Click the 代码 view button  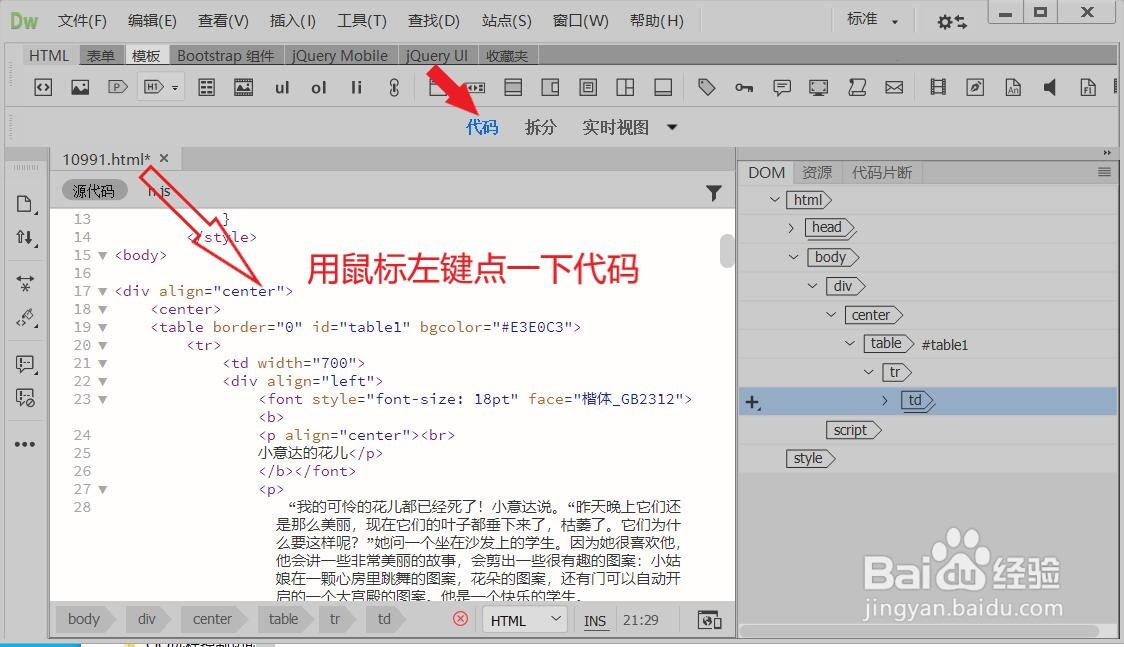coord(483,128)
